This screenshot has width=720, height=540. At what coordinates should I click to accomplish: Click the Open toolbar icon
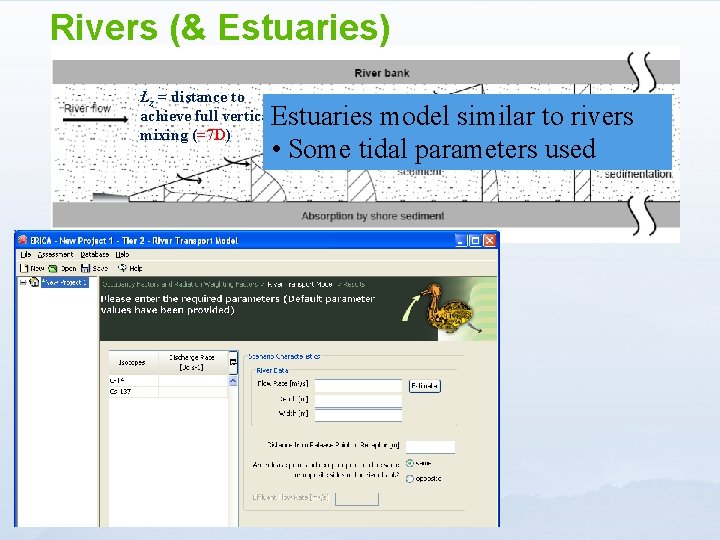tap(52, 268)
